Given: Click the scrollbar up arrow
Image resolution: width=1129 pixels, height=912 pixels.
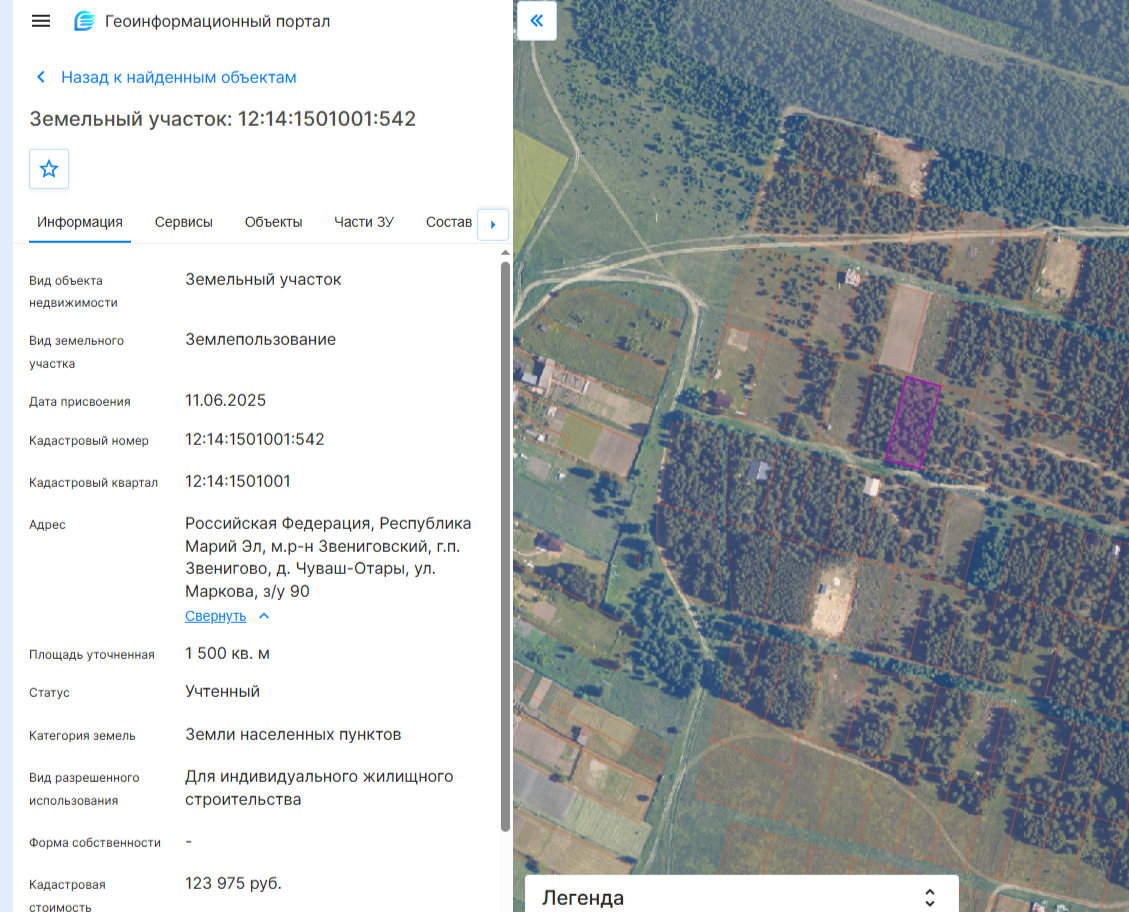Looking at the screenshot, I should tap(505, 253).
